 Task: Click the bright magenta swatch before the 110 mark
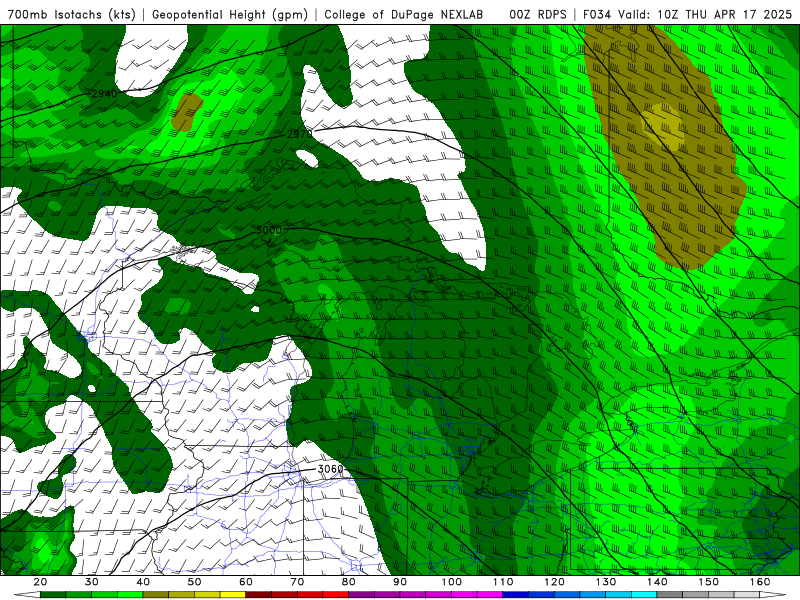490,595
